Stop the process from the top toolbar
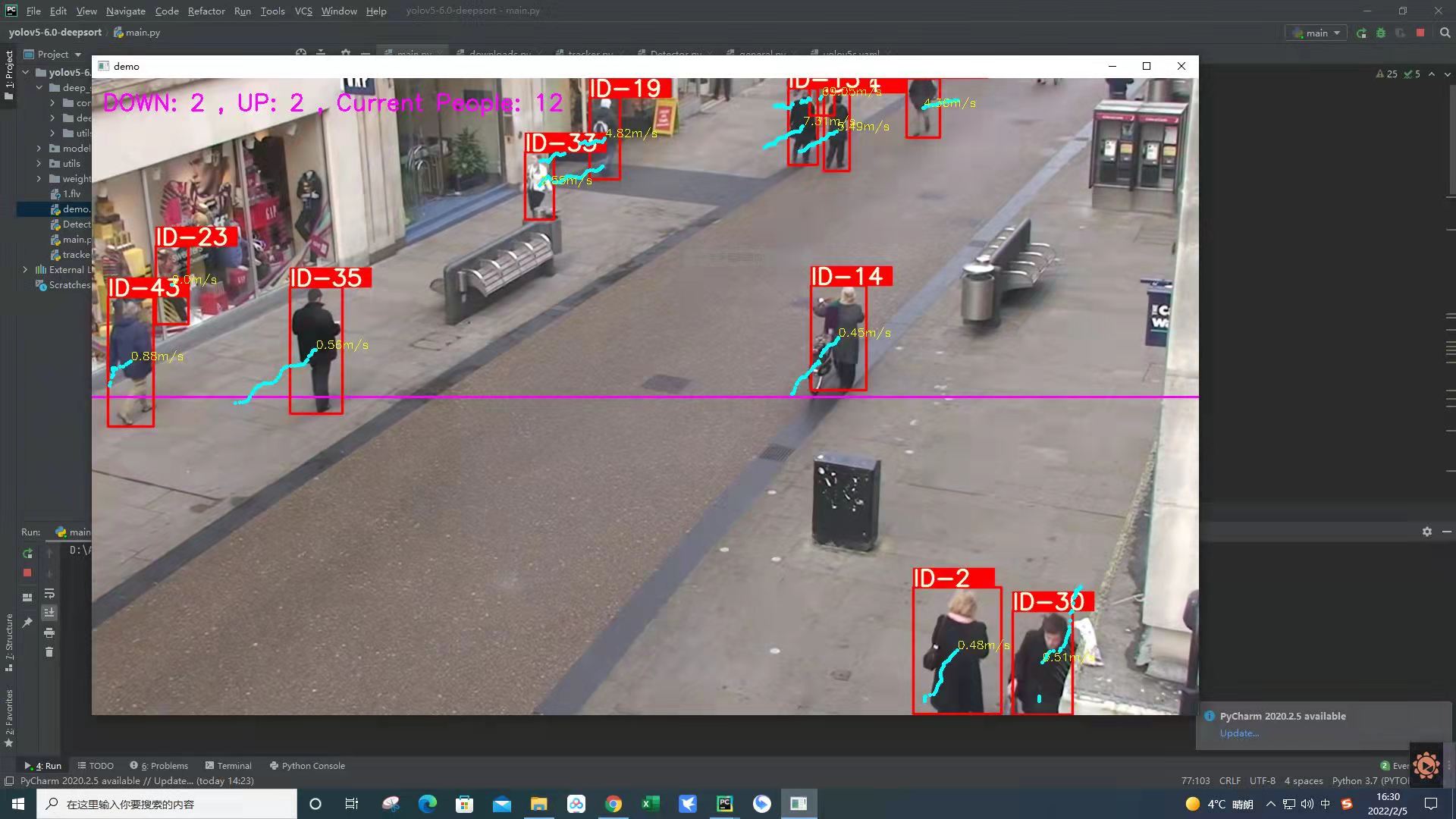Screen dimensions: 1456x819 [1420, 33]
